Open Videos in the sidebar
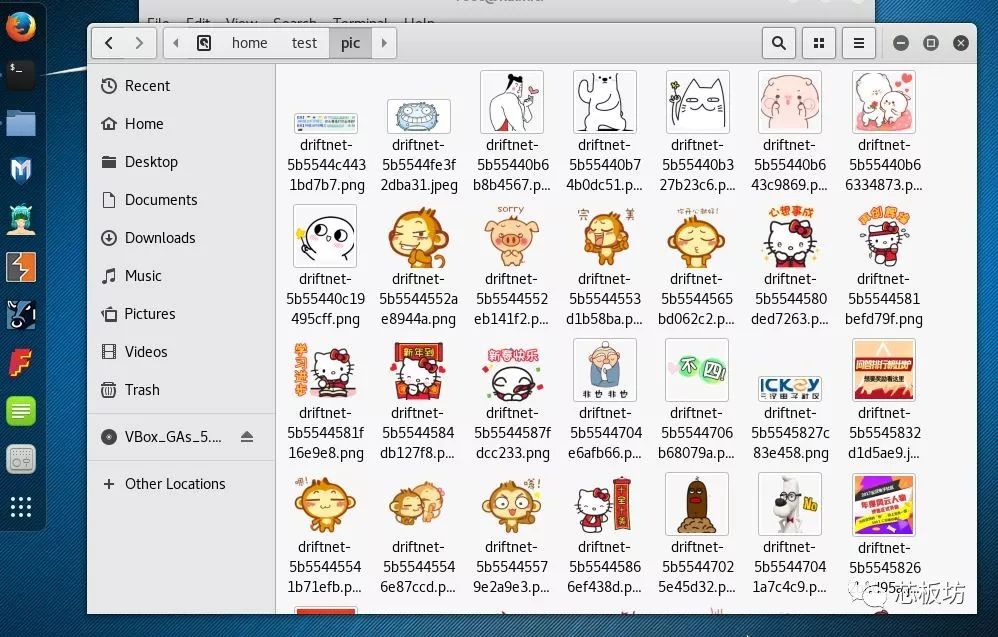This screenshot has height=637, width=998. click(x=181, y=352)
